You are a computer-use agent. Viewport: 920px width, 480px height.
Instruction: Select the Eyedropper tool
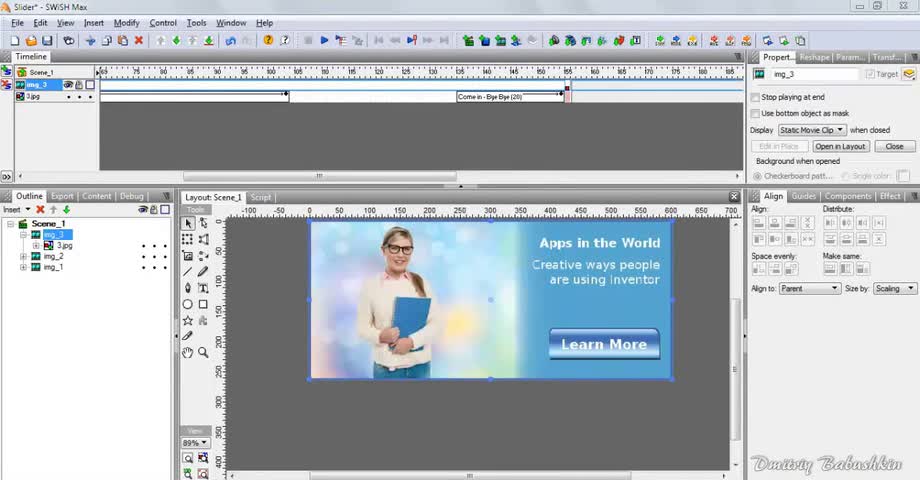click(188, 336)
